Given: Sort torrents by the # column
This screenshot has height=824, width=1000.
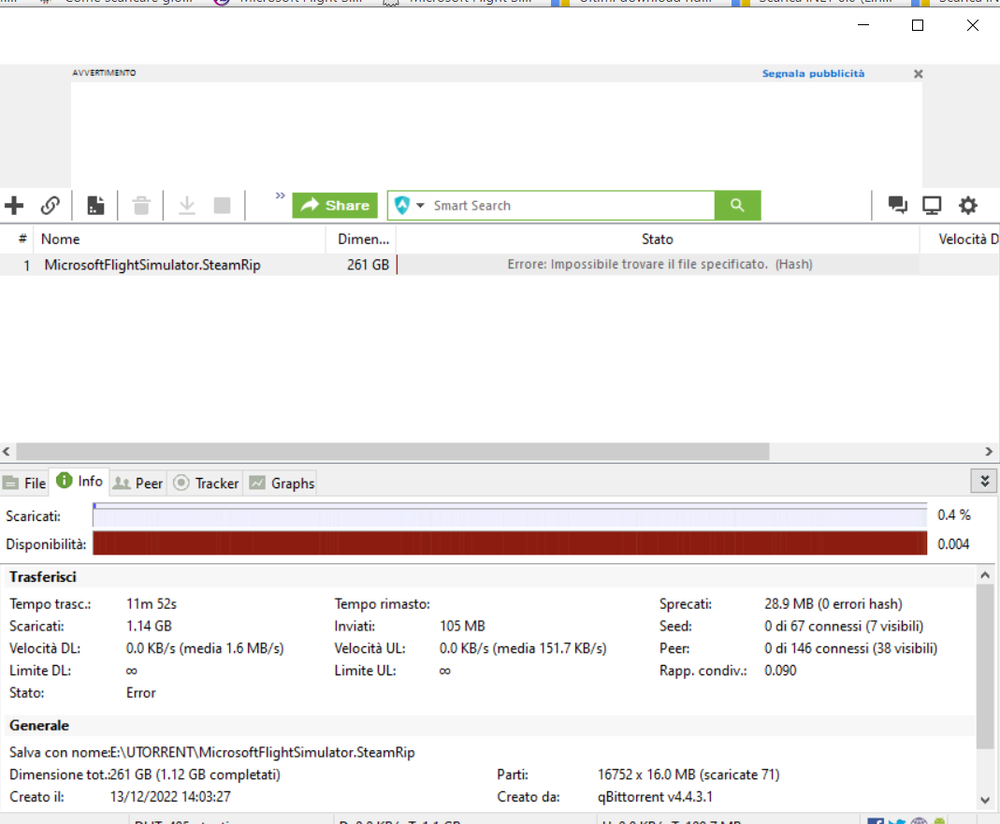Looking at the screenshot, I should pos(22,239).
